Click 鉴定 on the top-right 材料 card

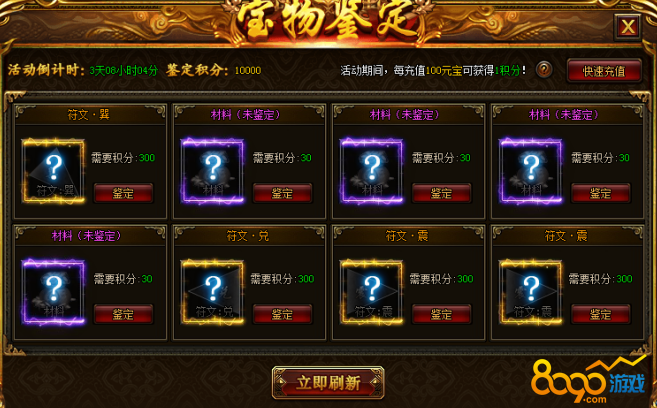601,193
